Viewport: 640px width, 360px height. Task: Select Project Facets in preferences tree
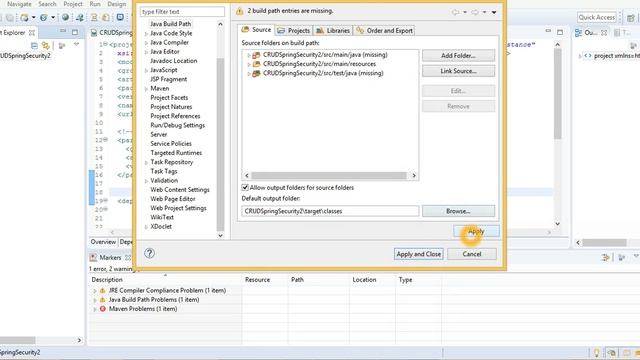[169, 98]
